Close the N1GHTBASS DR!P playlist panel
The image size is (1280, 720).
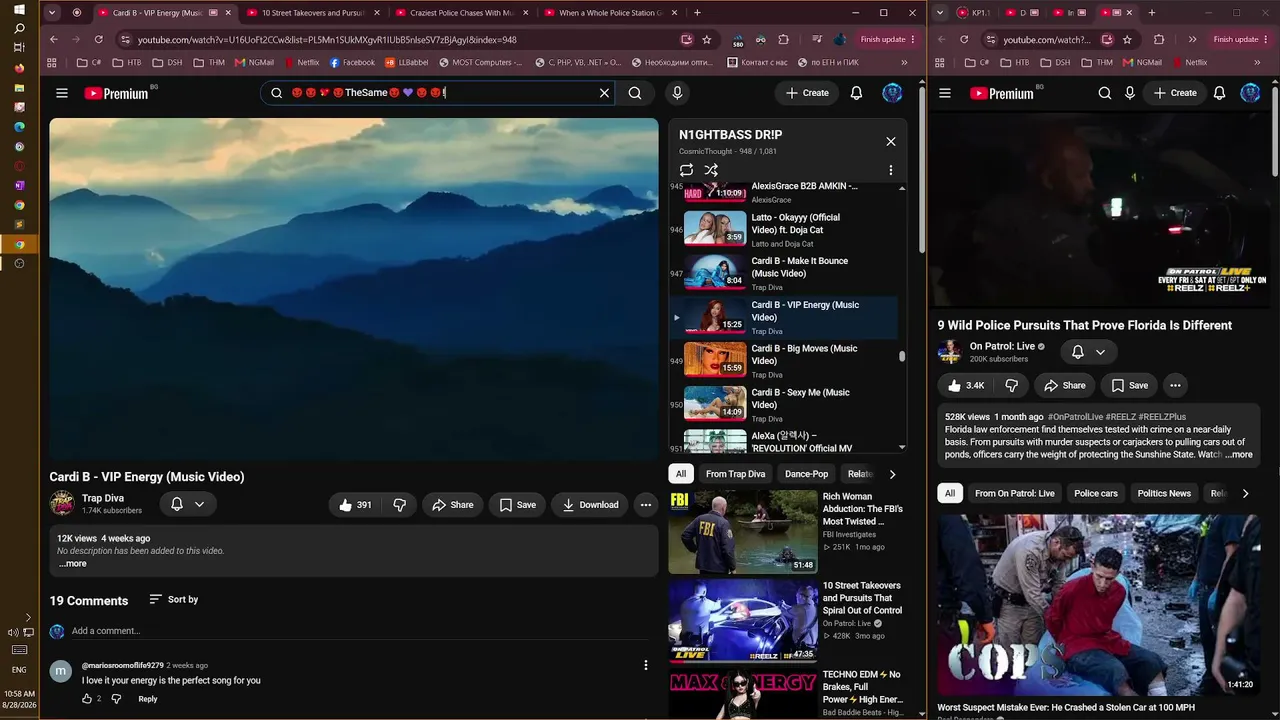click(891, 141)
